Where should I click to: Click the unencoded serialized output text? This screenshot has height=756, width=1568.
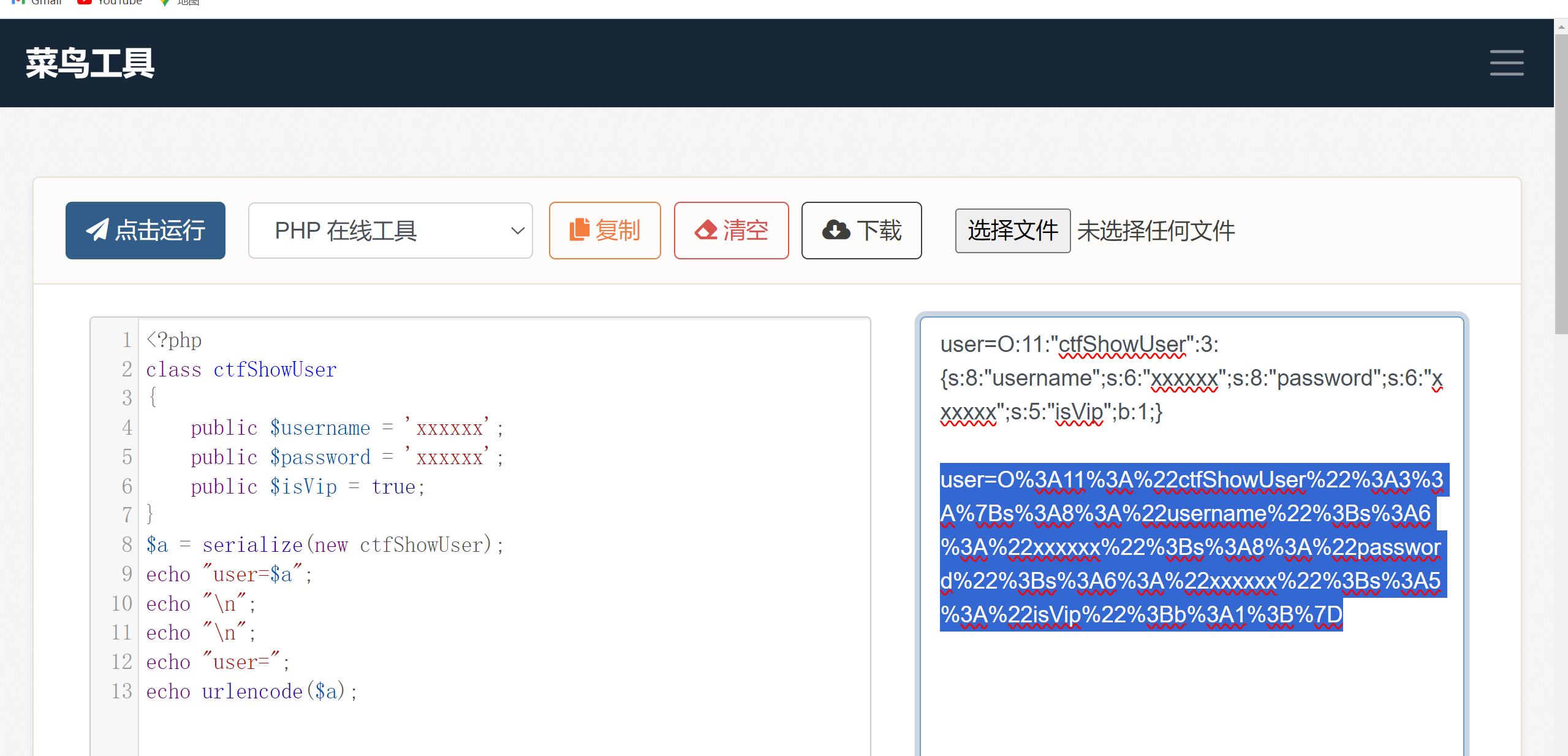1190,378
